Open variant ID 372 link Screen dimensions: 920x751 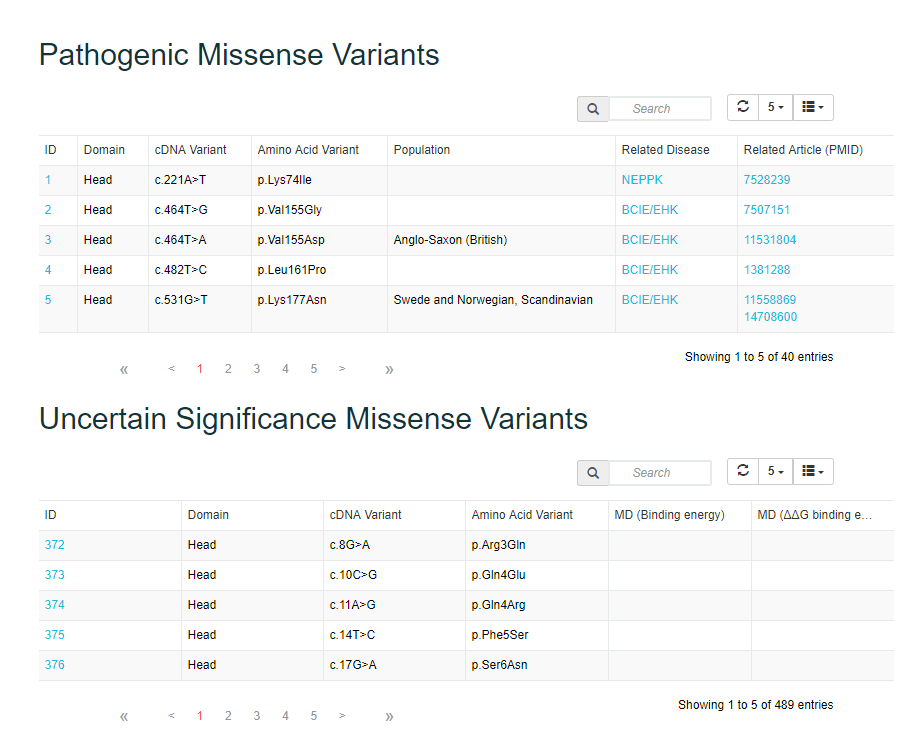click(x=54, y=545)
